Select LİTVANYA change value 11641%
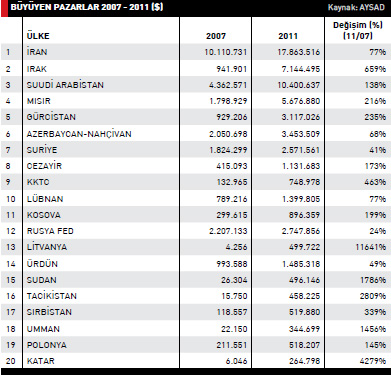391x375 pixels. (x=371, y=247)
